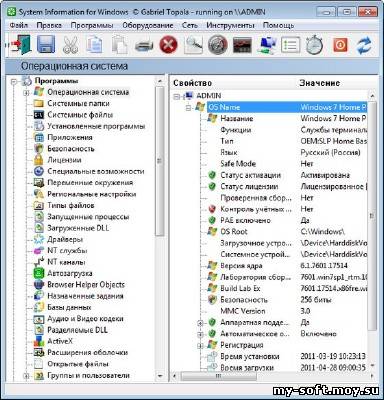
Task: Collapse the ADMIN node in properties
Action: point(176,96)
